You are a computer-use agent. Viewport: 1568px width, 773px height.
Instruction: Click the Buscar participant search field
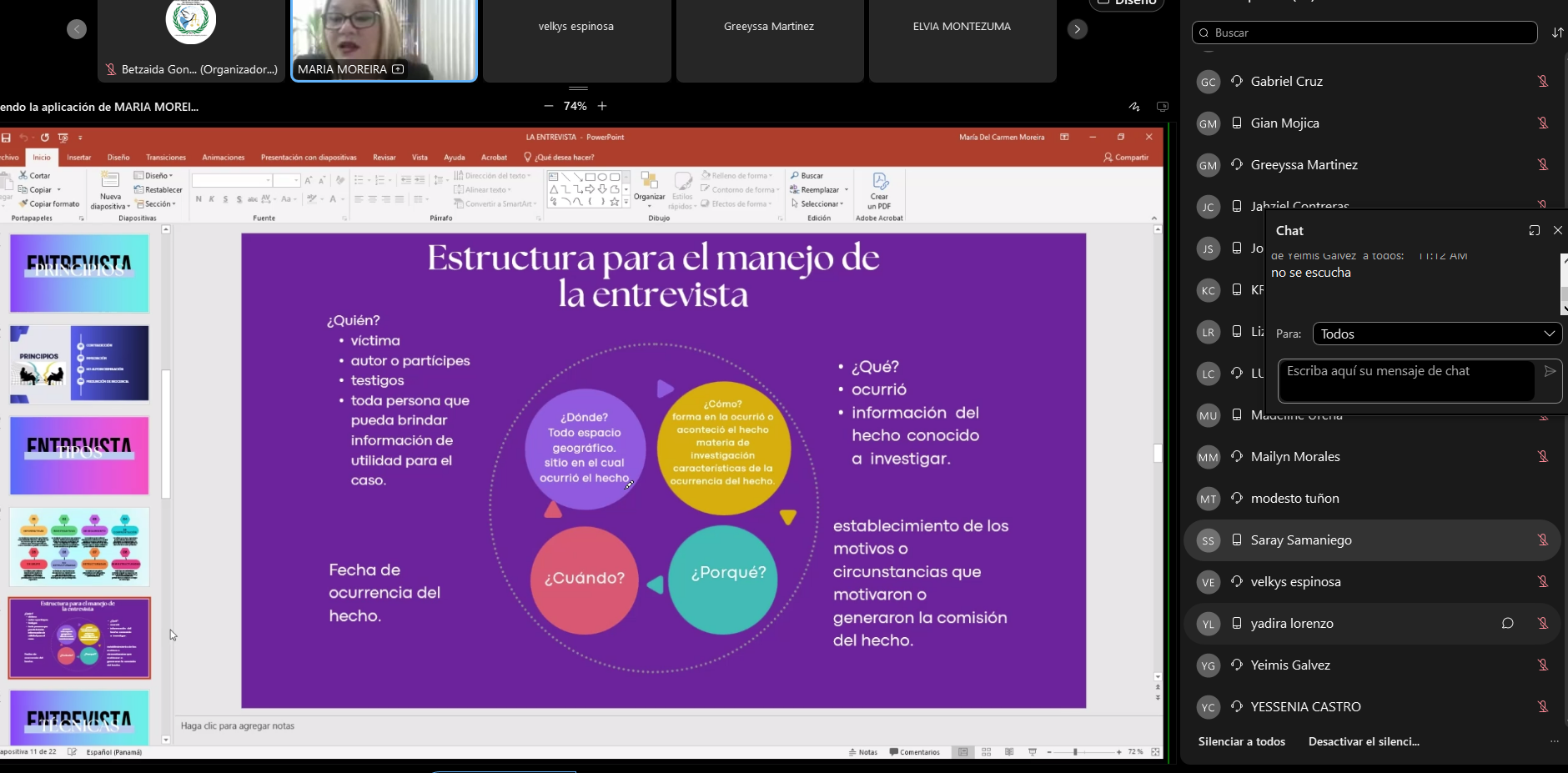[1368, 33]
